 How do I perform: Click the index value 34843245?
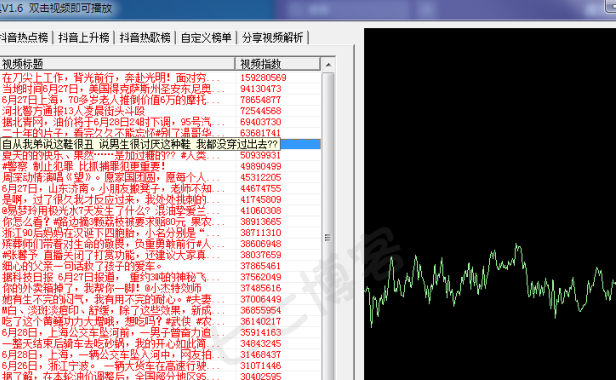(261, 343)
